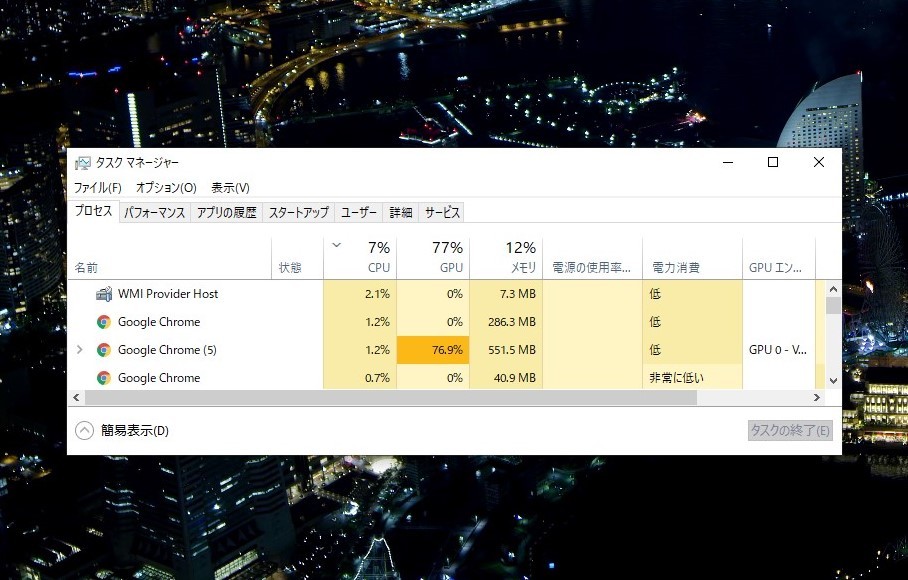Open the オプション(O) menu
This screenshot has width=908, height=580.
click(x=166, y=188)
